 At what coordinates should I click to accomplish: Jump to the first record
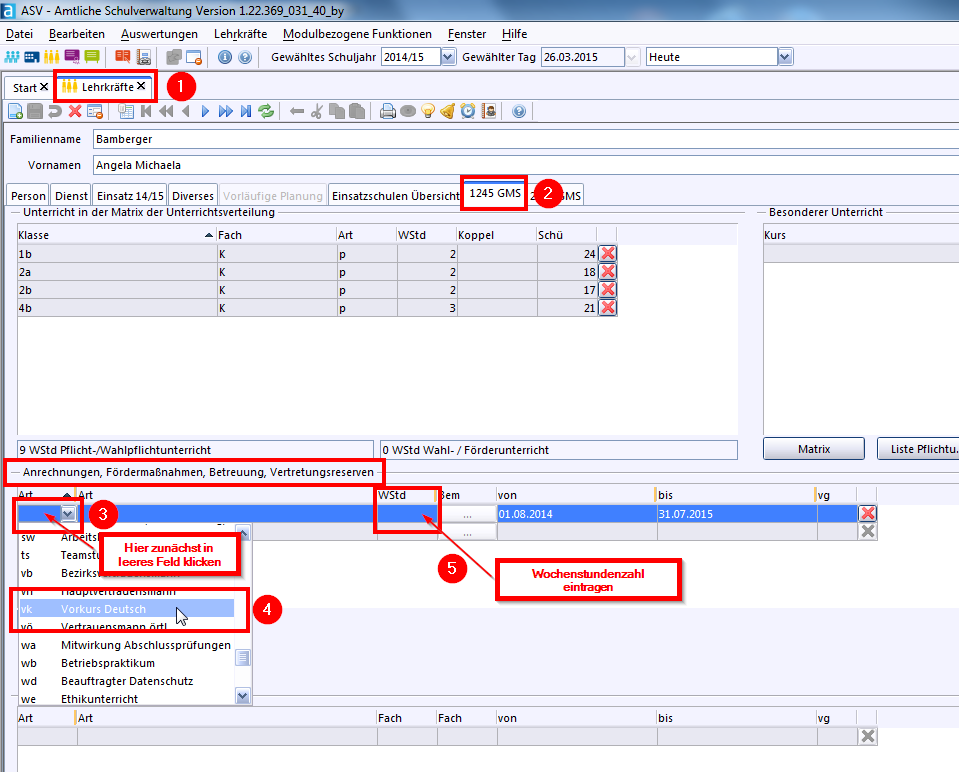pos(146,111)
